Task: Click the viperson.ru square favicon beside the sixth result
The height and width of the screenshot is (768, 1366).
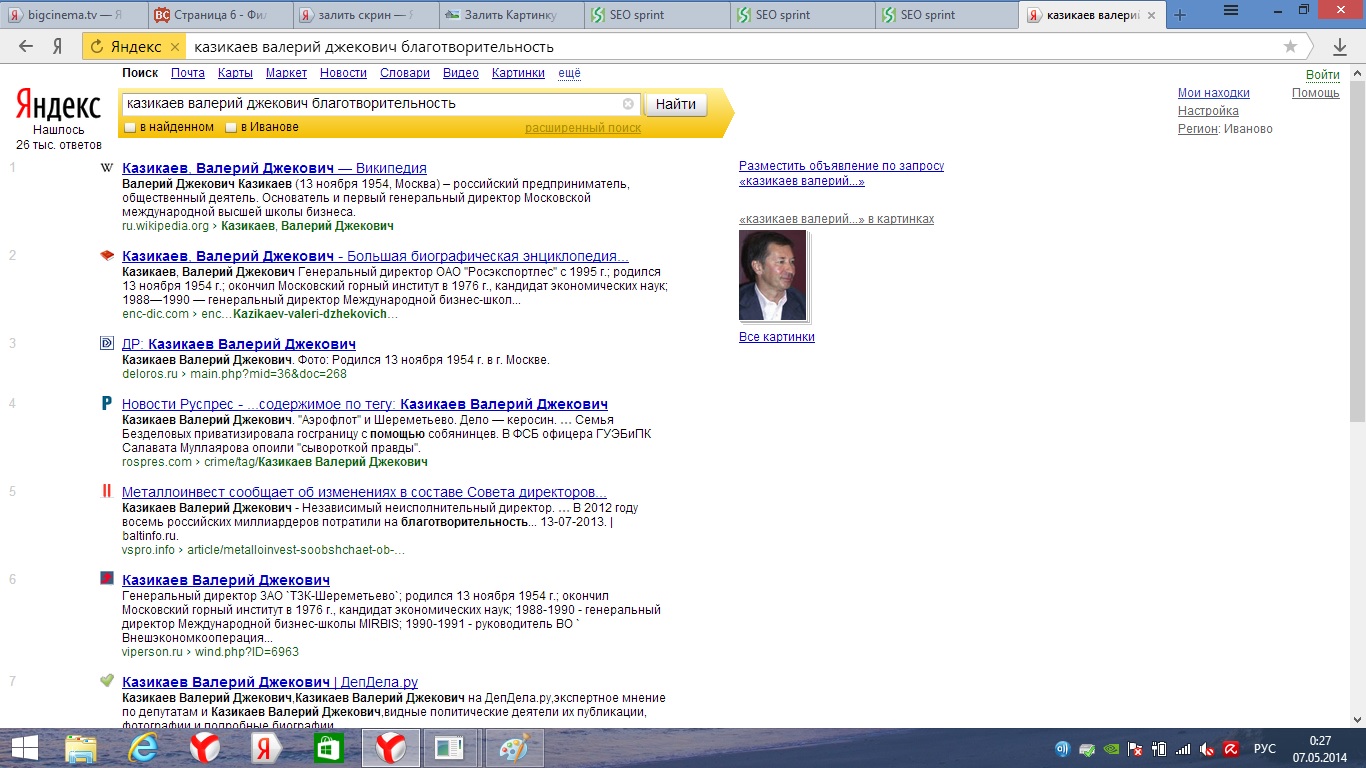Action: click(x=107, y=578)
